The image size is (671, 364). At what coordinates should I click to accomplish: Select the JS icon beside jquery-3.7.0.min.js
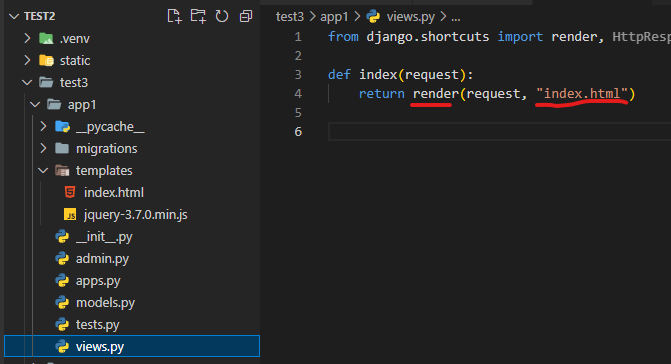pos(70,214)
